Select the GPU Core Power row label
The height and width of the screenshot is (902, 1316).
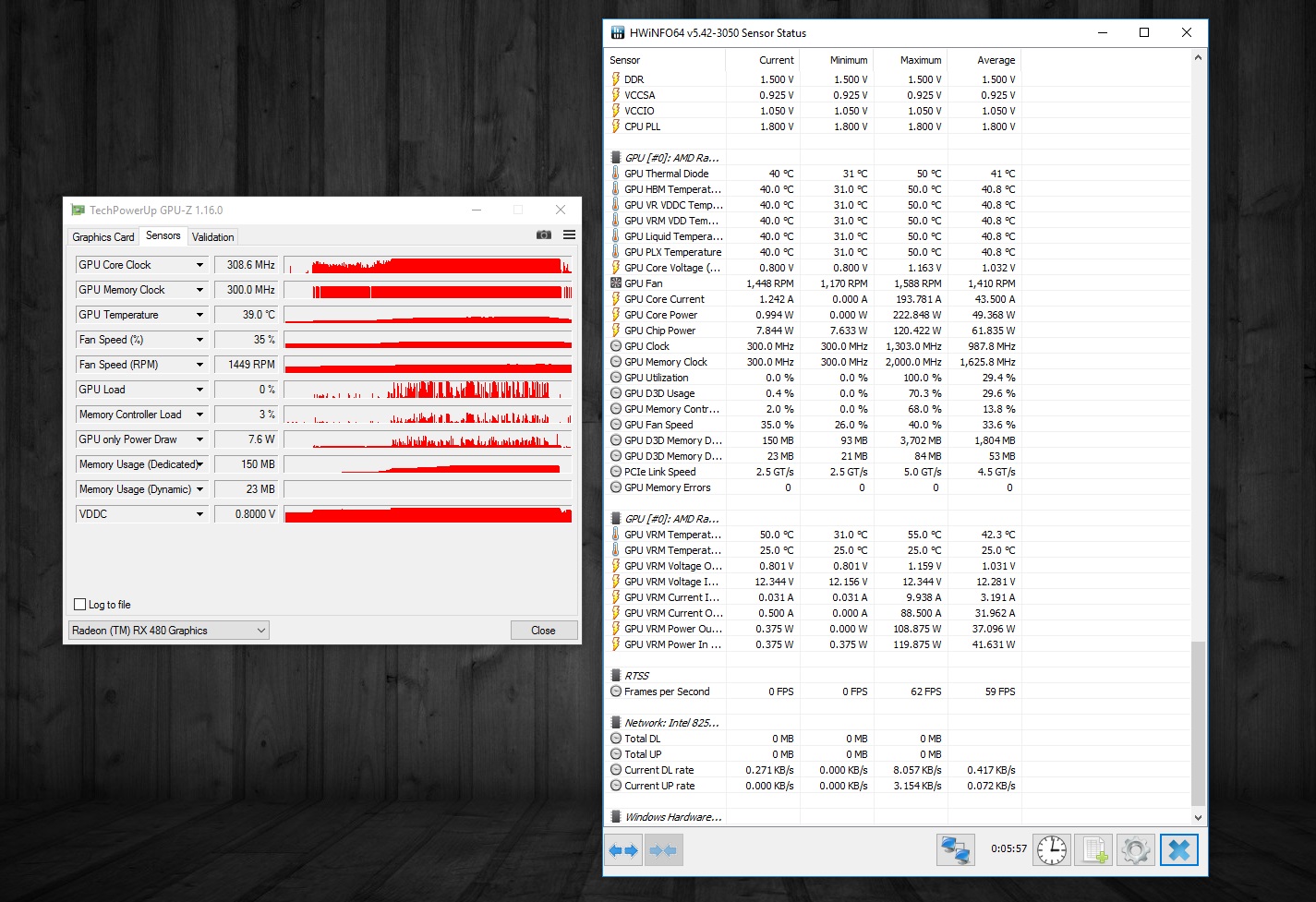[661, 315]
